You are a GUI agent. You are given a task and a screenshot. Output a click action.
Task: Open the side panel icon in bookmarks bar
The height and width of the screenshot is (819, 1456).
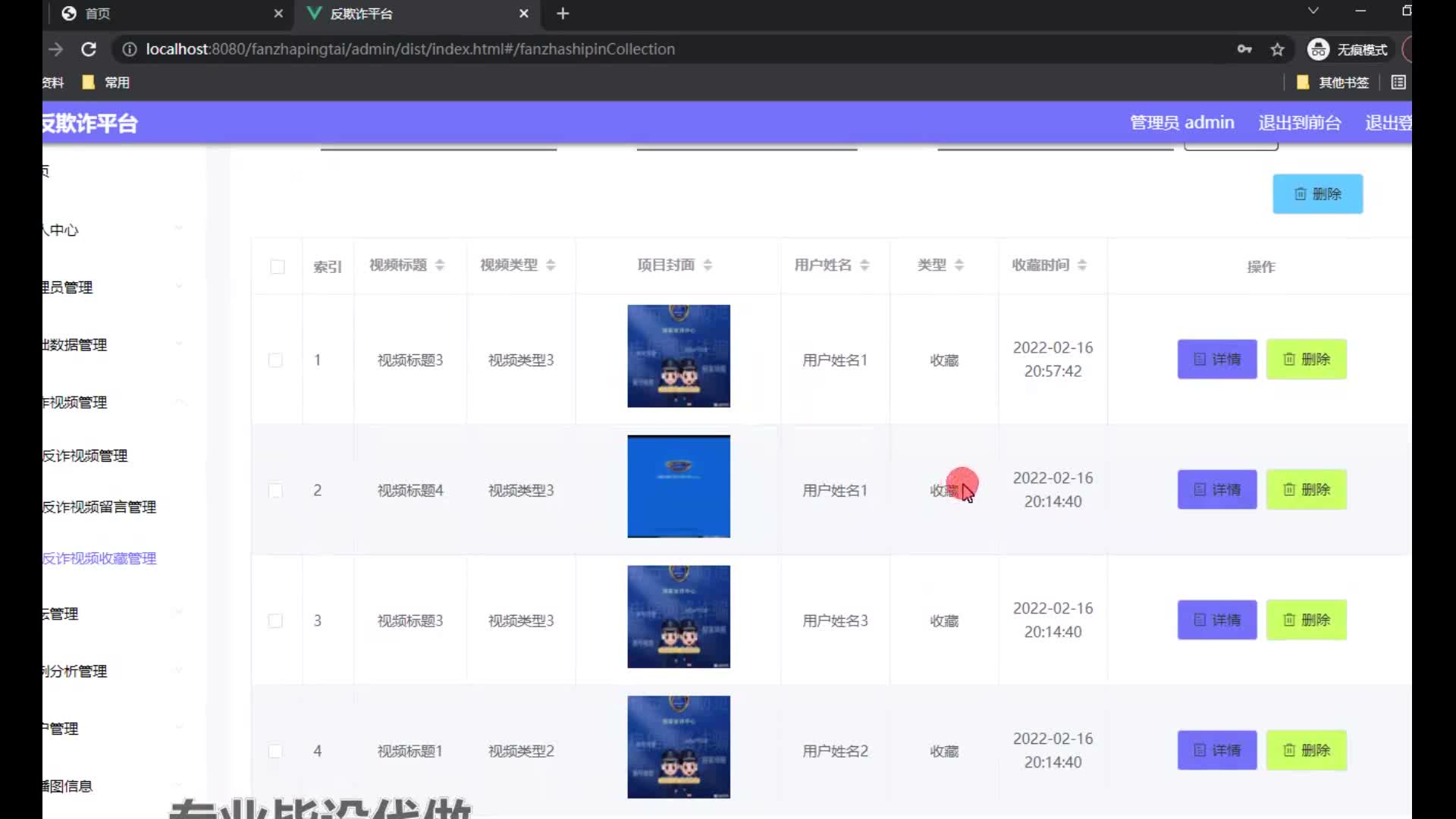pyautogui.click(x=1399, y=82)
